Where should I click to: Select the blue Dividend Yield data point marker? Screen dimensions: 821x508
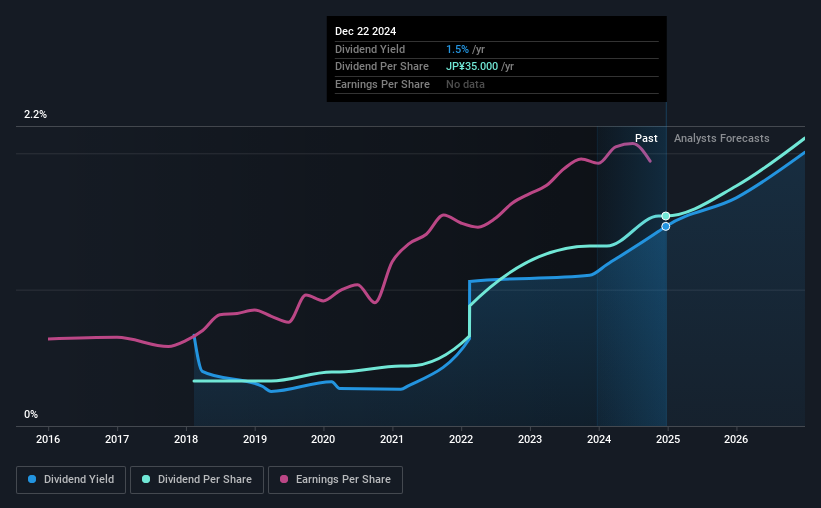(665, 227)
